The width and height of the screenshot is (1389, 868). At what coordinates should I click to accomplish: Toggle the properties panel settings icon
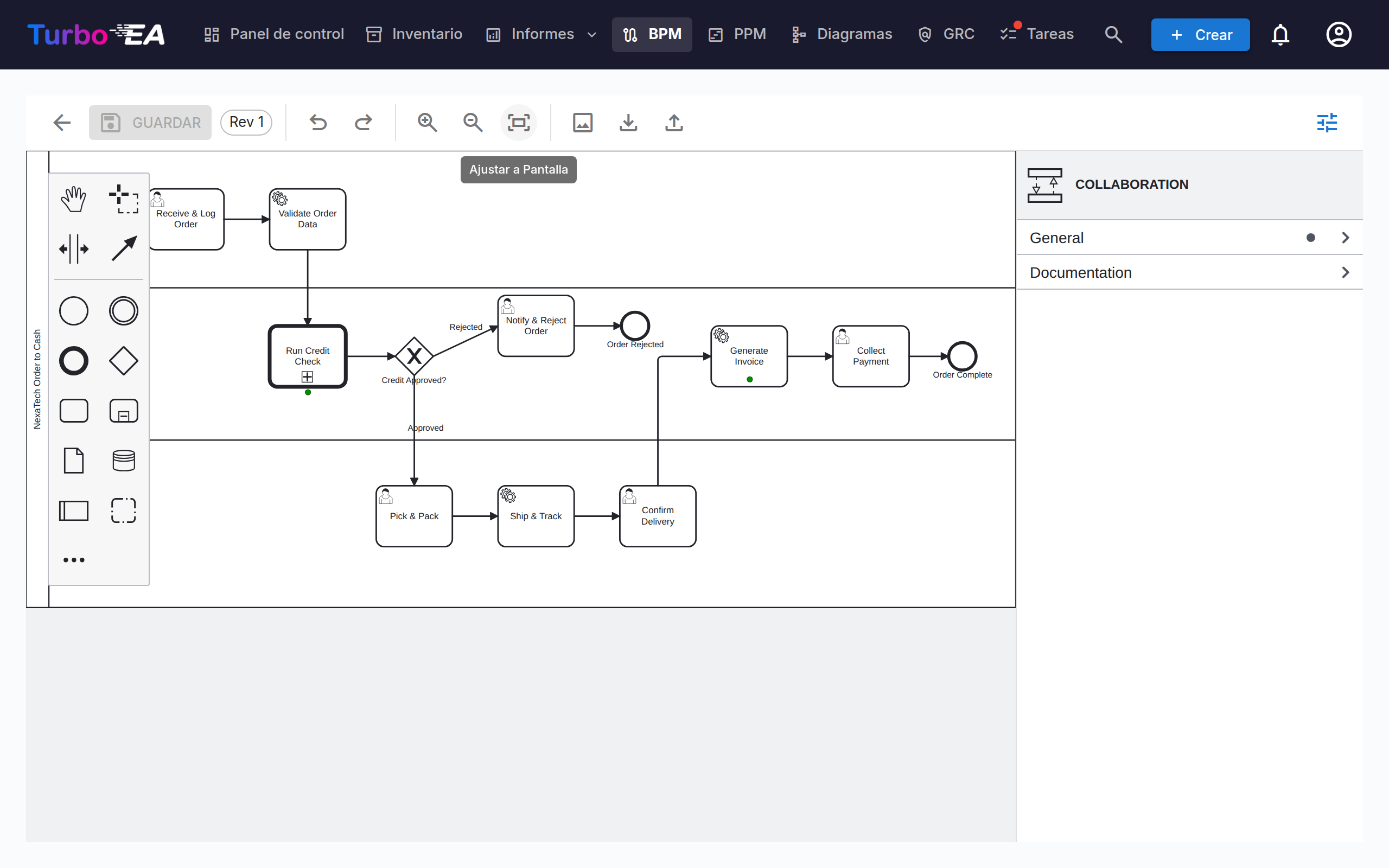tap(1327, 122)
